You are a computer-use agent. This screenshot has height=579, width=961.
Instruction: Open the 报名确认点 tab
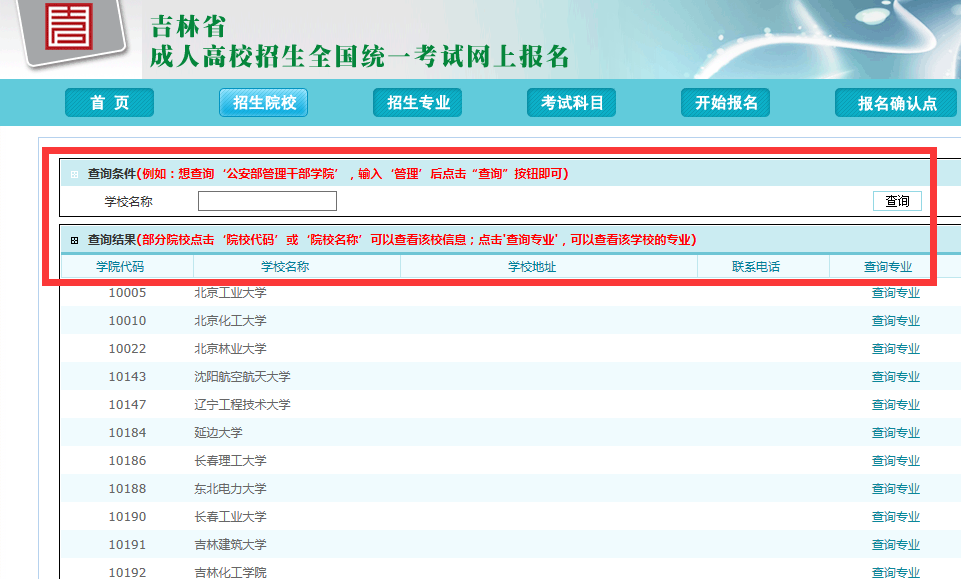[897, 102]
